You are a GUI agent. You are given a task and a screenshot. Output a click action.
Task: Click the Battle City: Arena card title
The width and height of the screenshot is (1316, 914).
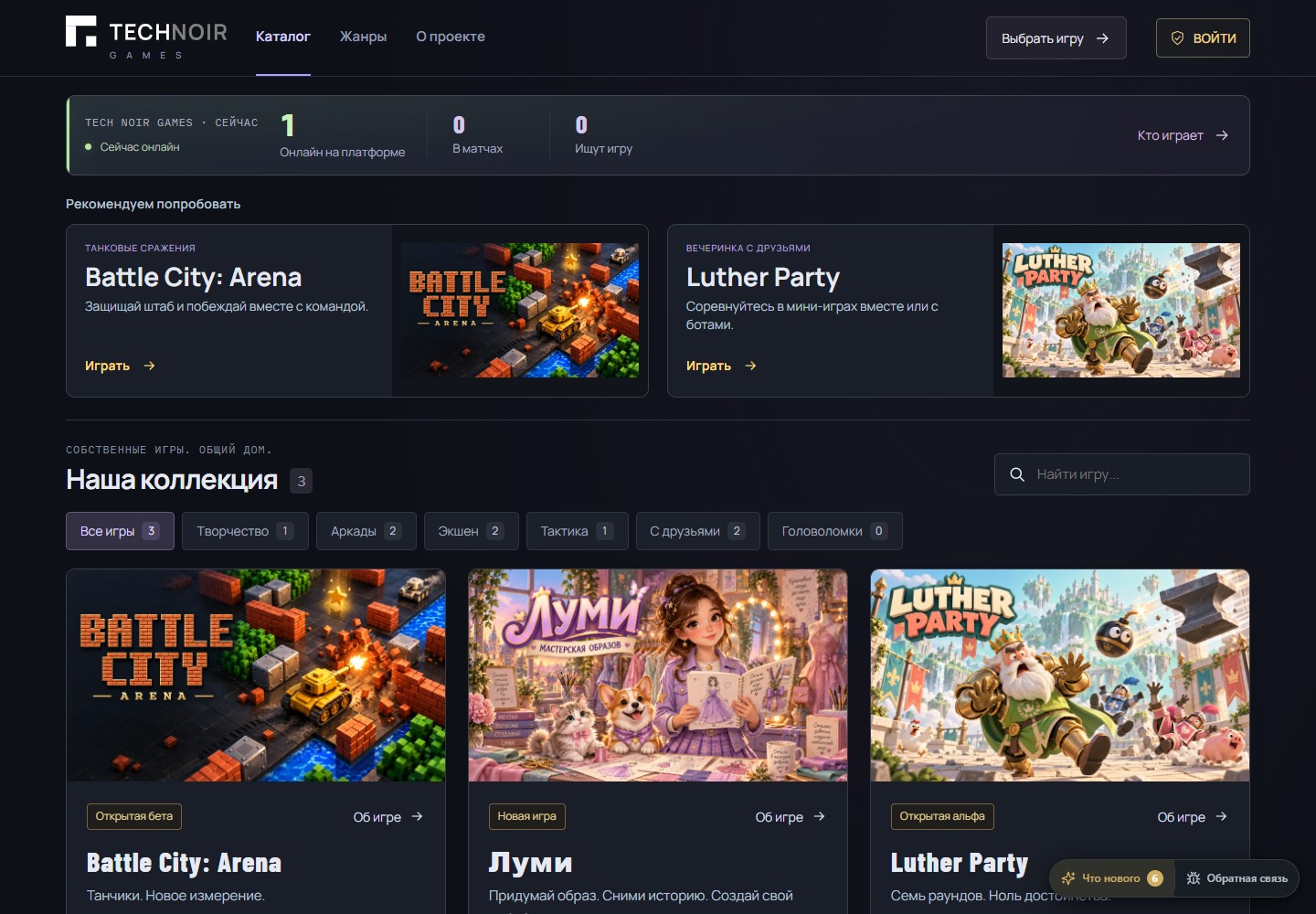(184, 863)
